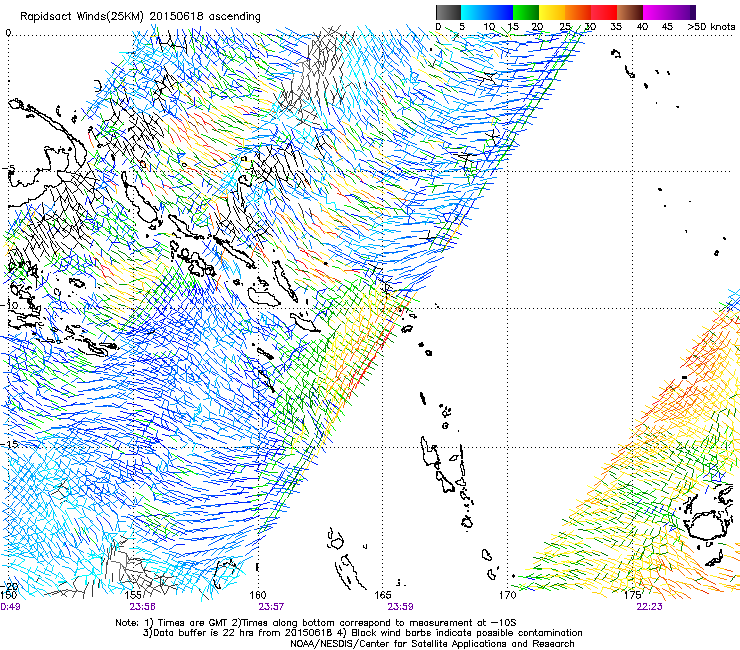The width and height of the screenshot is (740, 650).
Task: Click the latitude label '-10'
Action: 10,305
